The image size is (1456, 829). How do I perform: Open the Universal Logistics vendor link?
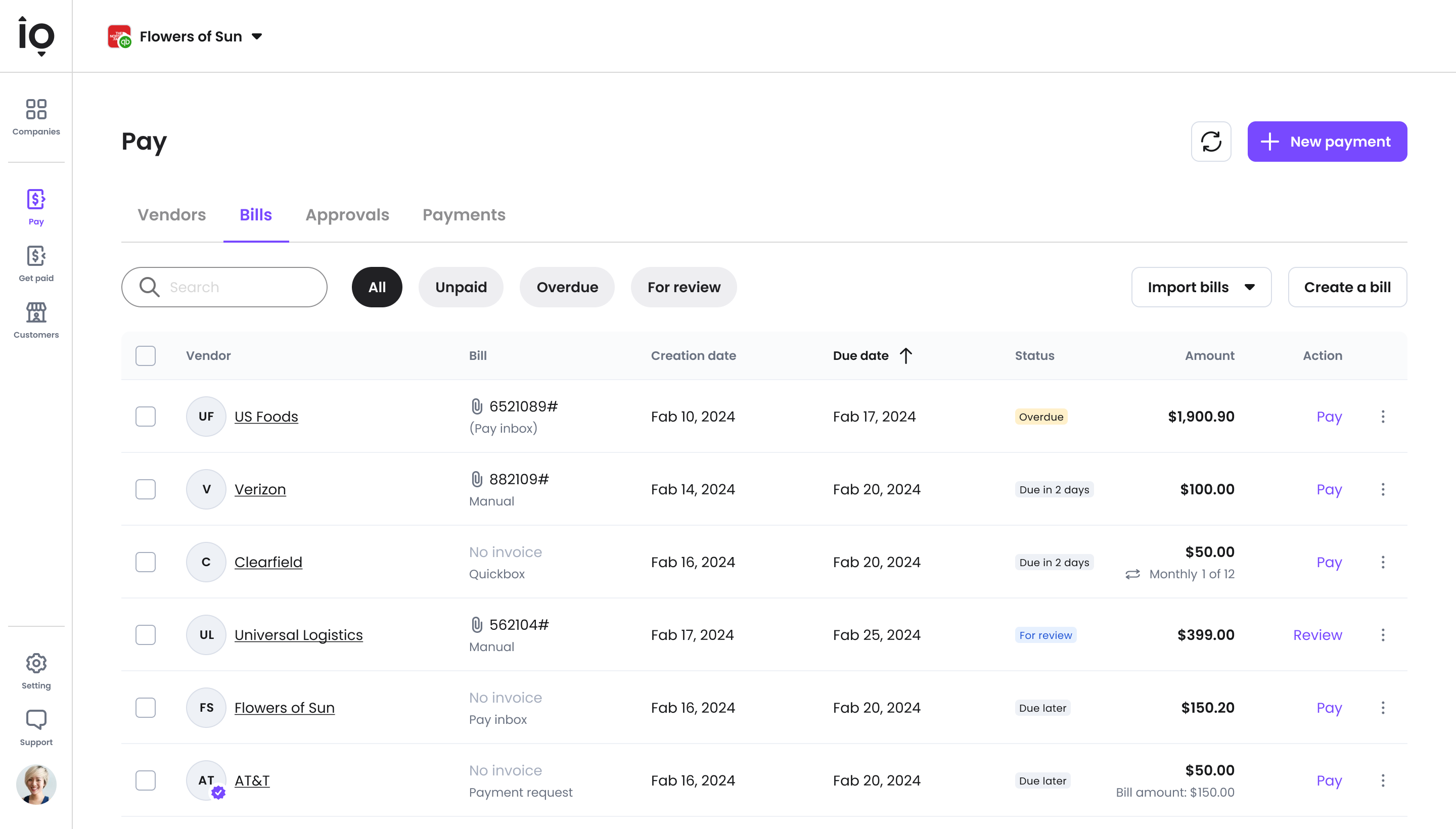click(x=298, y=635)
